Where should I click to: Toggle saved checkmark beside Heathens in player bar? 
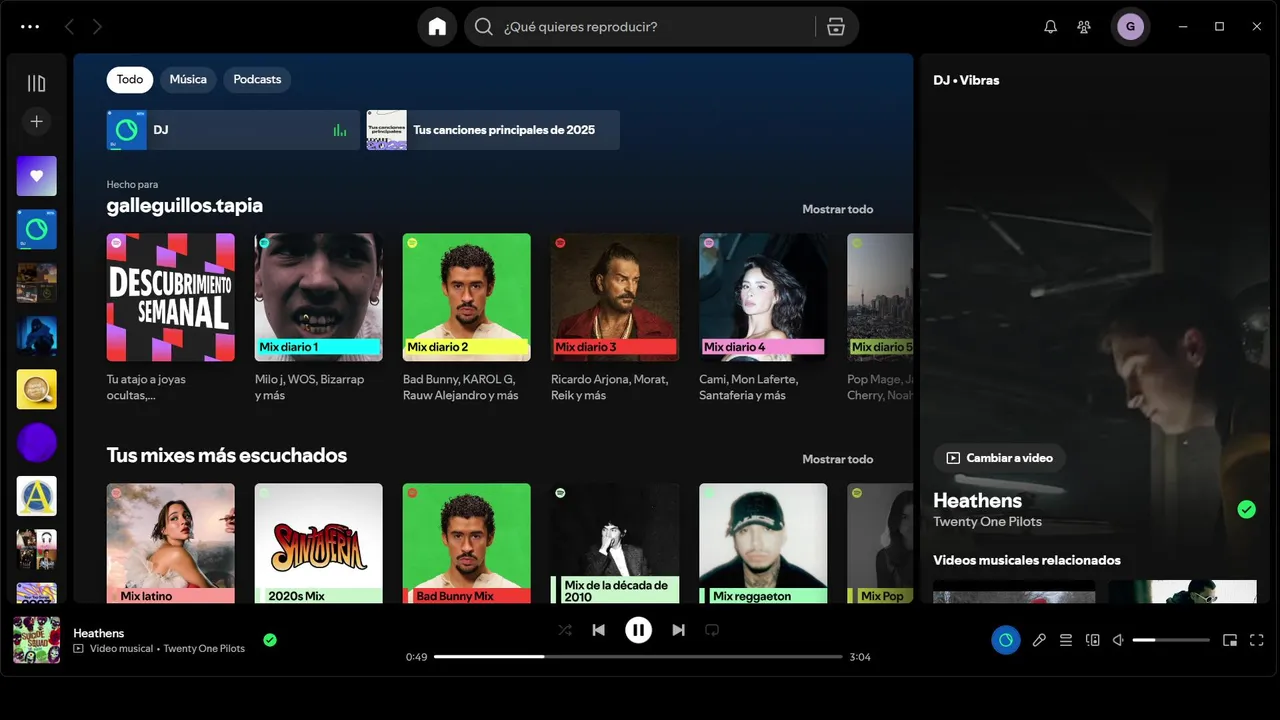pos(270,640)
